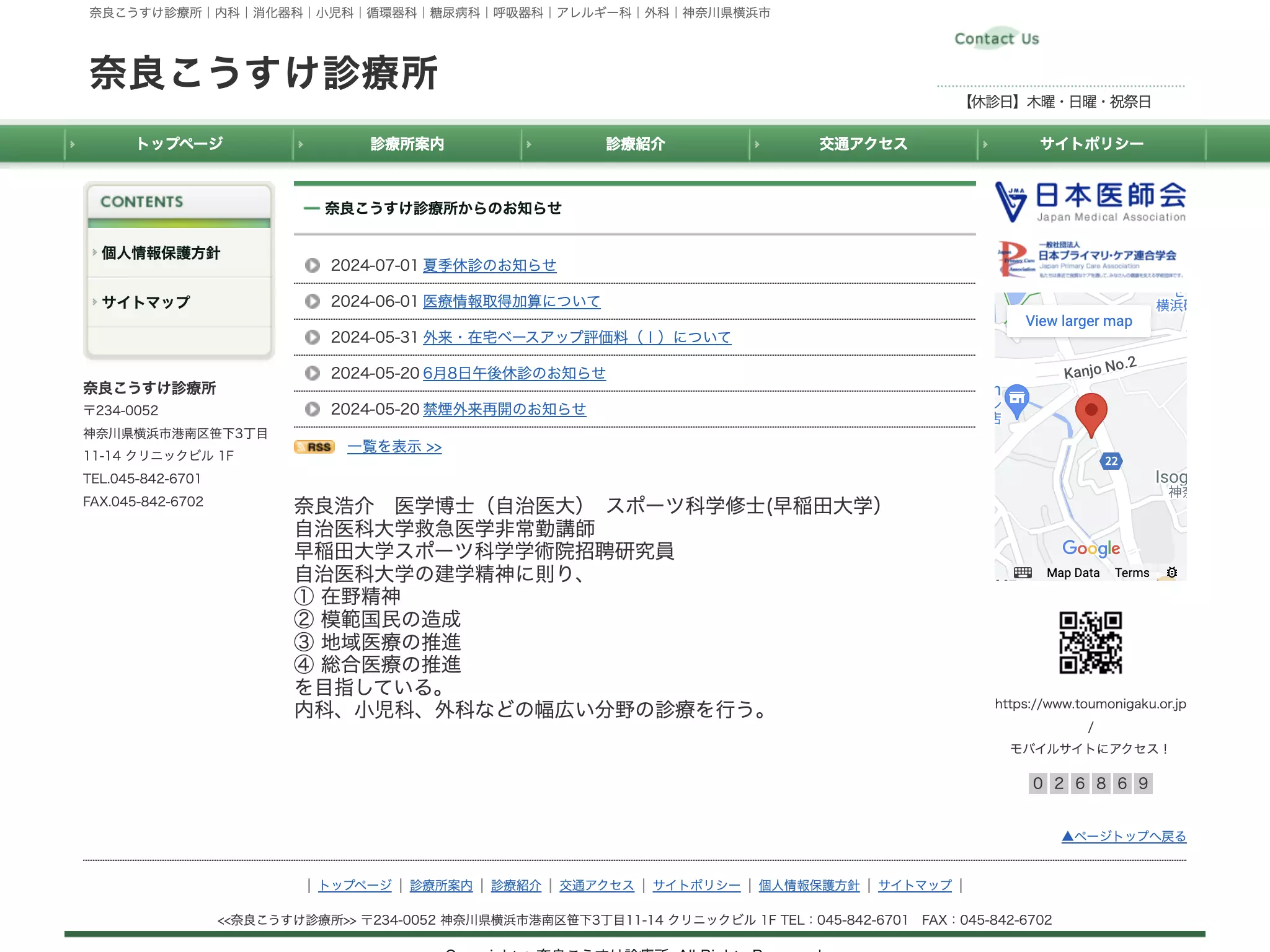Open footer サイトポリシー link
This screenshot has width=1270, height=952.
click(x=696, y=885)
